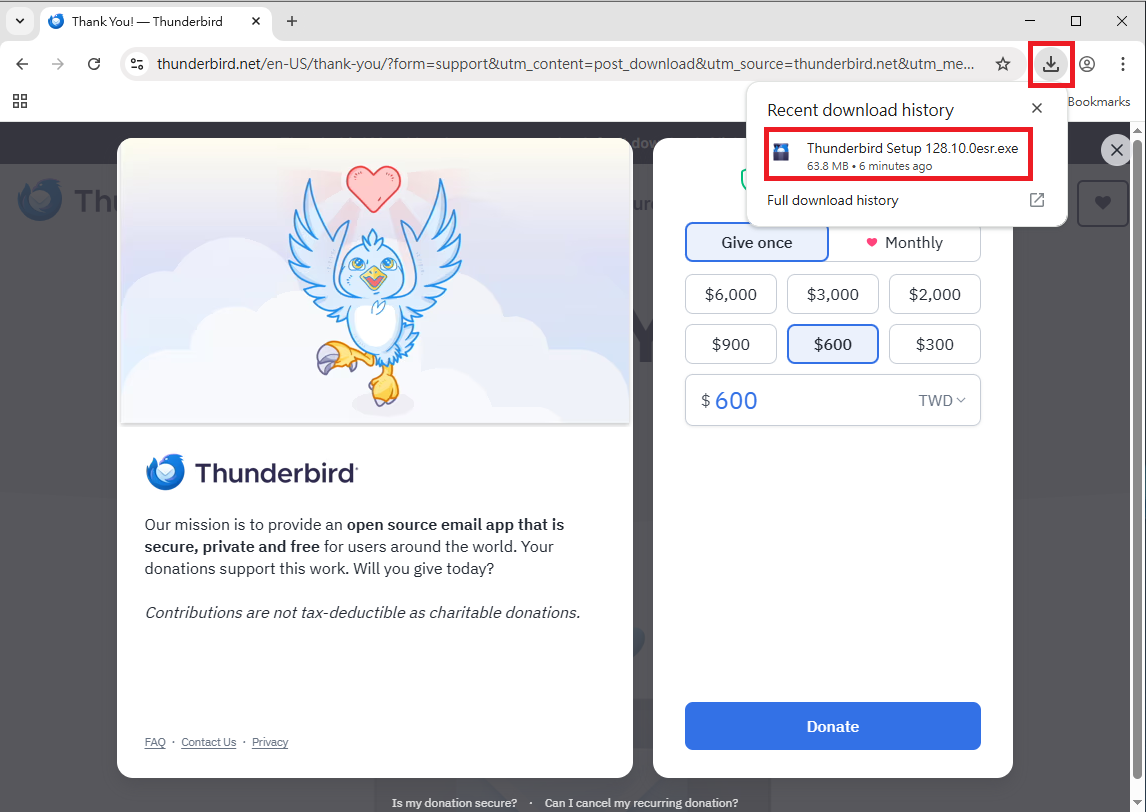Switch to Monthly donation frequency

905,243
